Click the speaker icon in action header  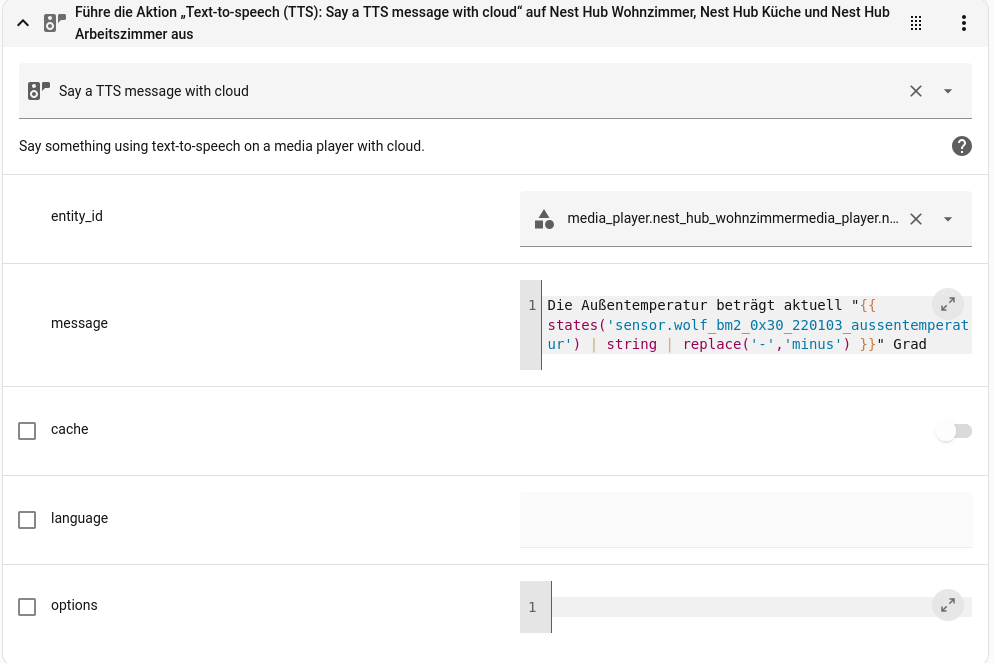point(55,23)
